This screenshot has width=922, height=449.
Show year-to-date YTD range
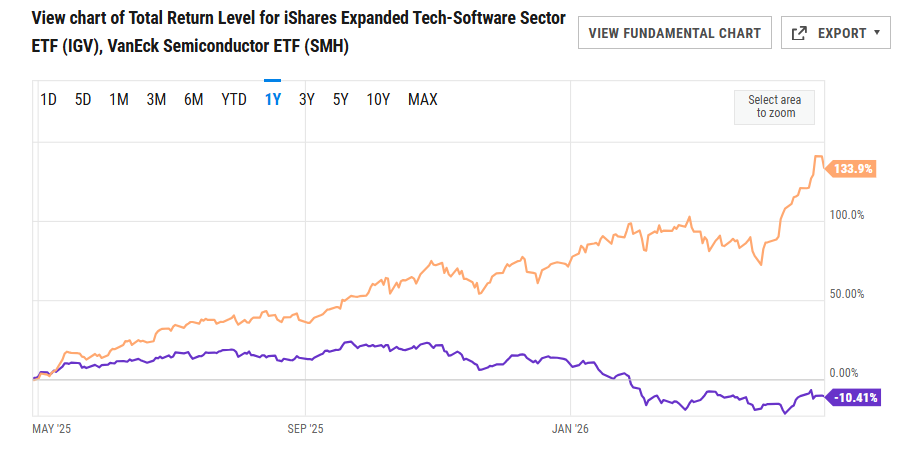234,99
